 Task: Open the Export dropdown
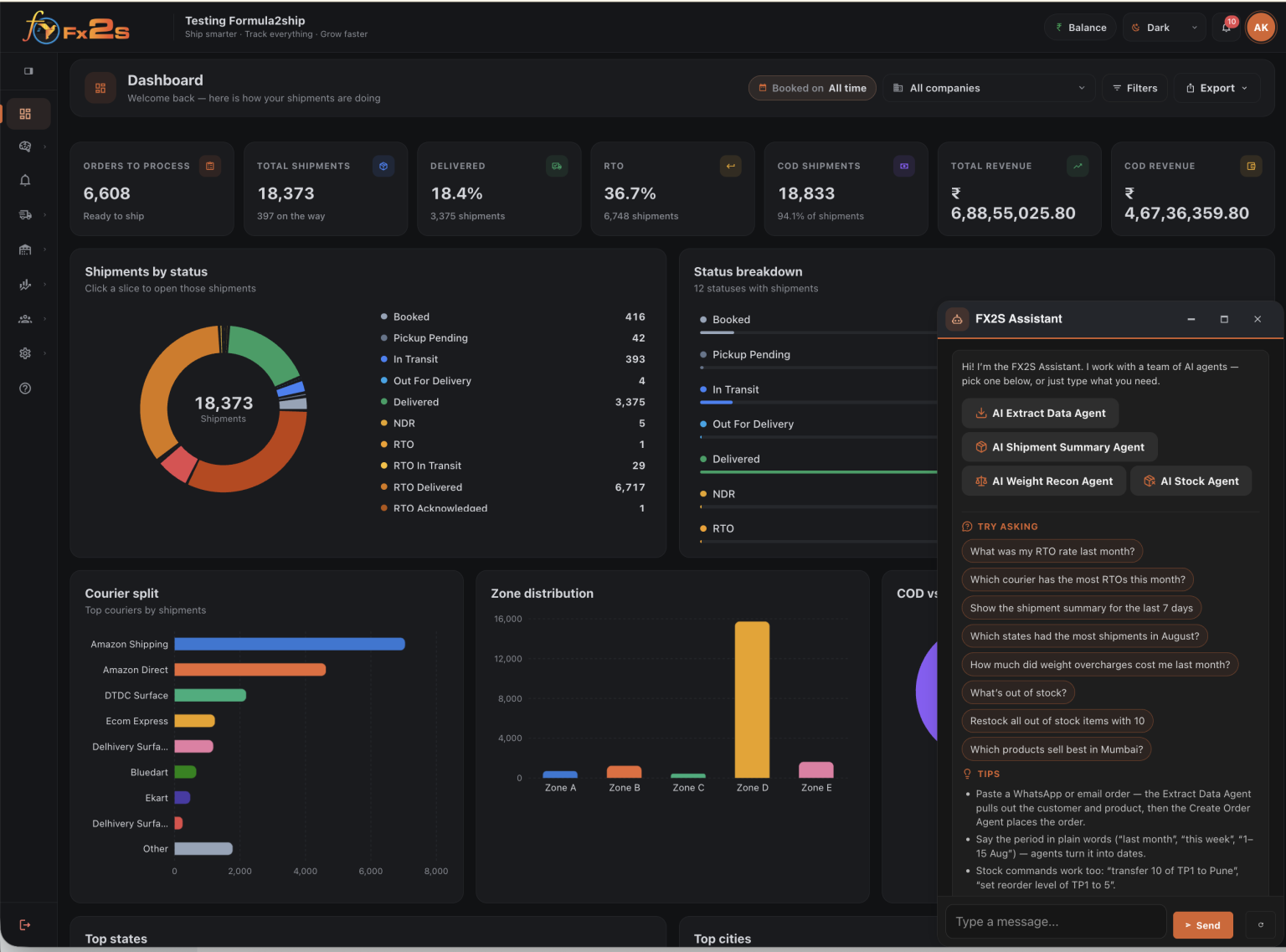click(1217, 88)
